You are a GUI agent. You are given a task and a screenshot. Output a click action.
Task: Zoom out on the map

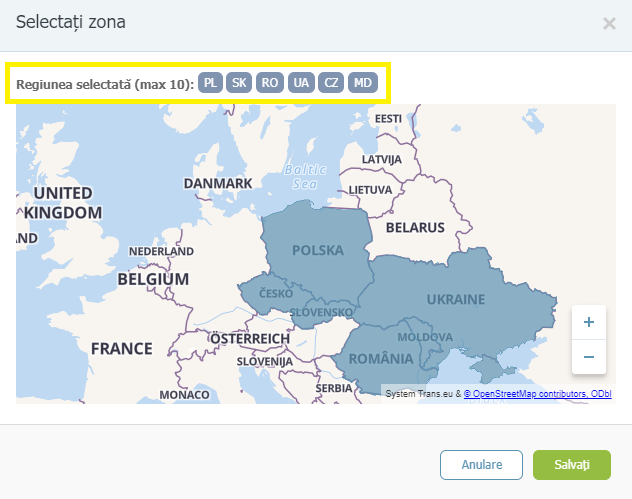[x=588, y=357]
